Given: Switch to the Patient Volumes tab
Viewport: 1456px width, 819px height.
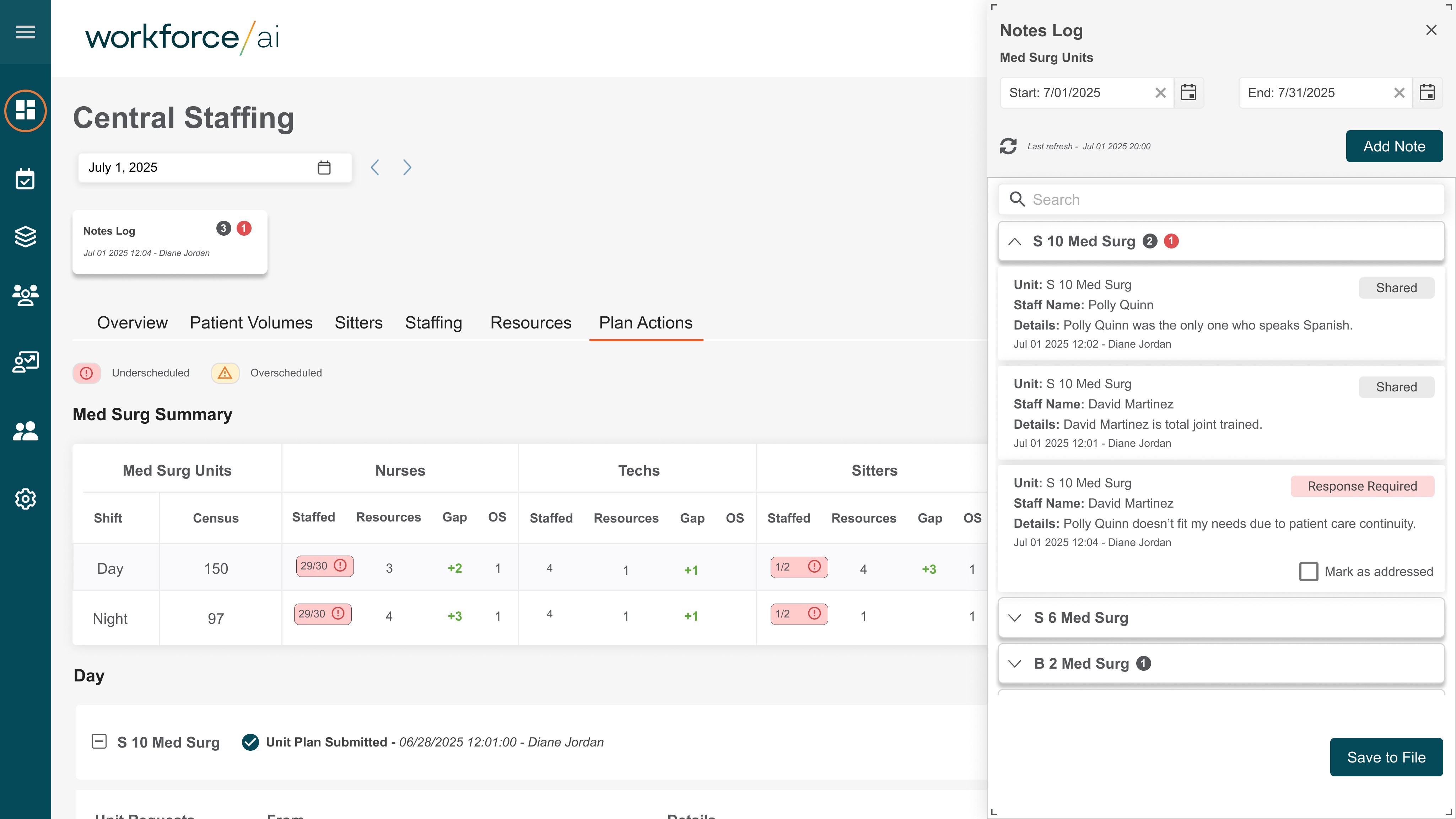Looking at the screenshot, I should pyautogui.click(x=251, y=322).
